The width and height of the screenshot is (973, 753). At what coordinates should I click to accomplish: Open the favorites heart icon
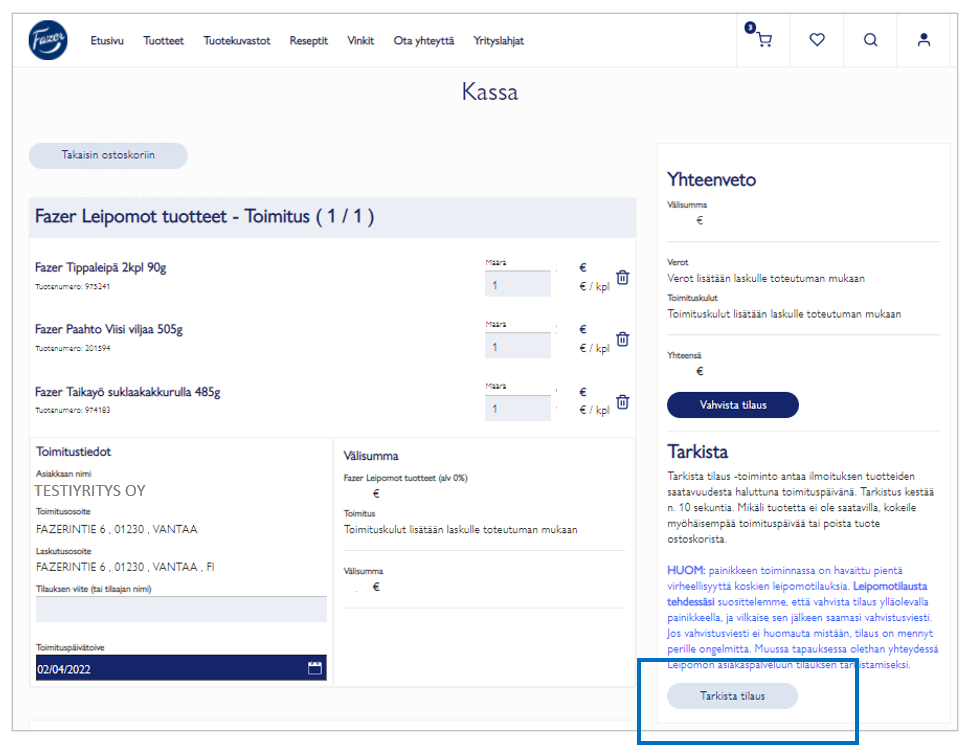(x=817, y=40)
